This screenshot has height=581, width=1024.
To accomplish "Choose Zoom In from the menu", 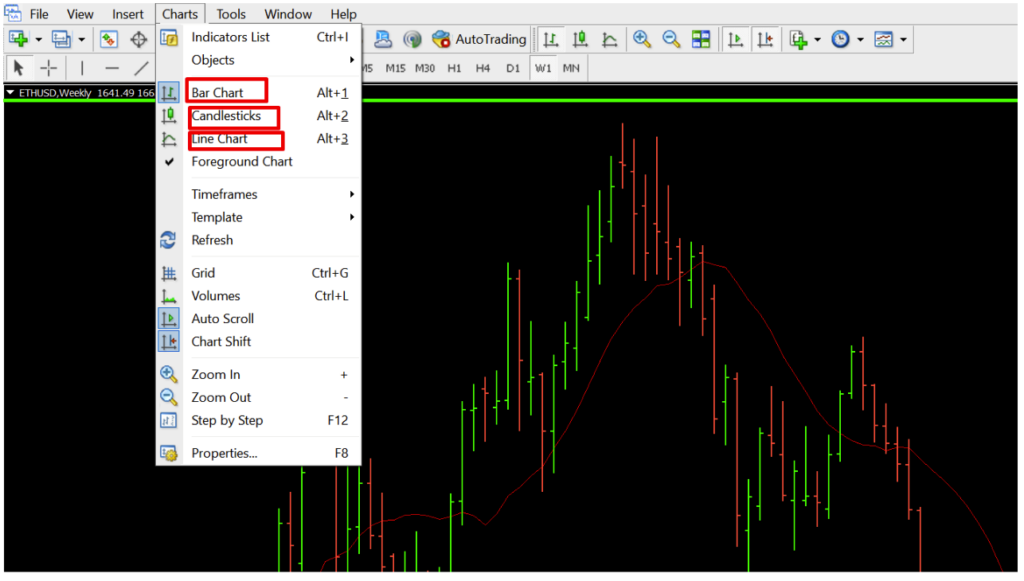I will coord(259,375).
